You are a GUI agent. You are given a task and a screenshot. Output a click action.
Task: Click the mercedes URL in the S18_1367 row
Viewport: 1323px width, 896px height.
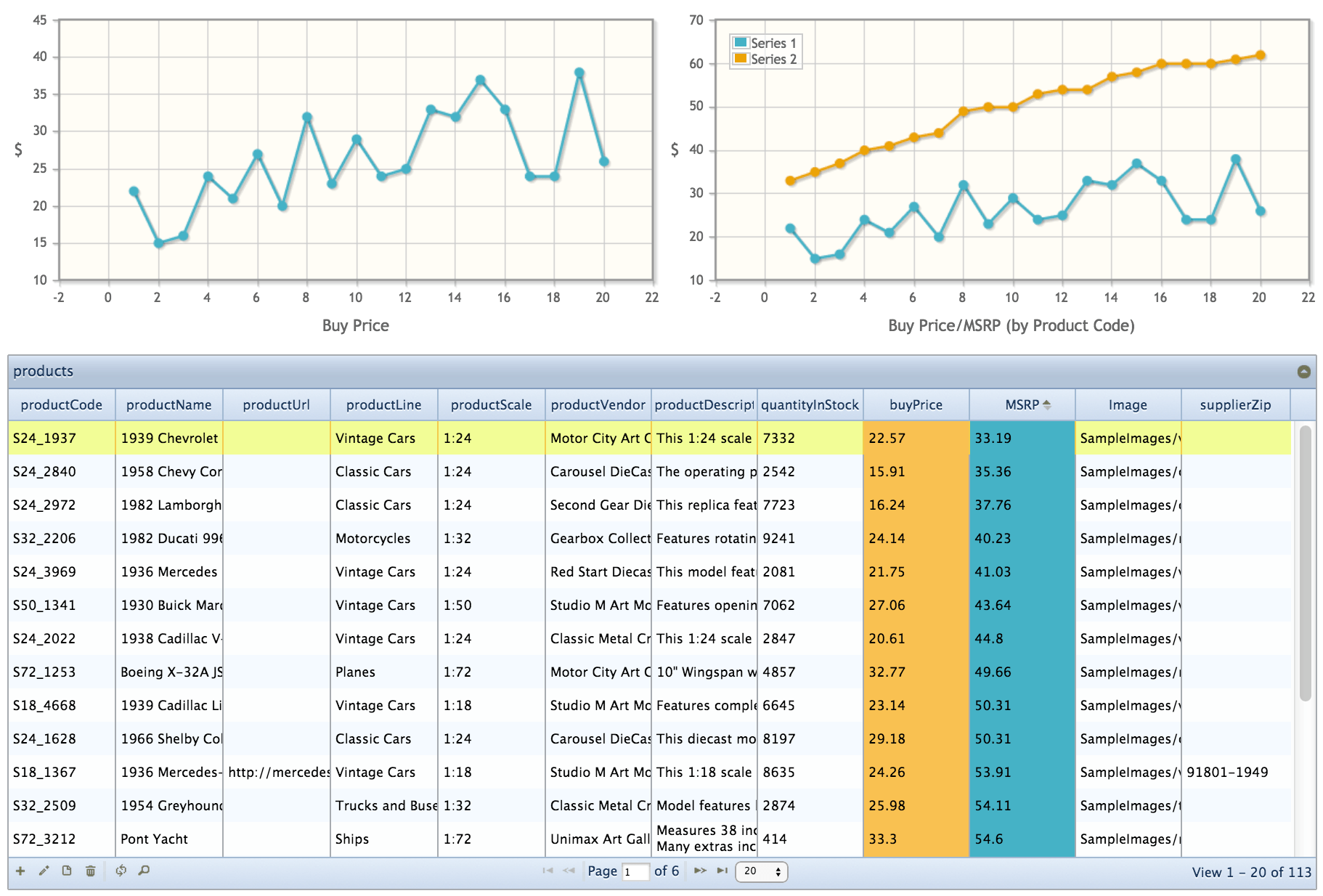[x=277, y=773]
